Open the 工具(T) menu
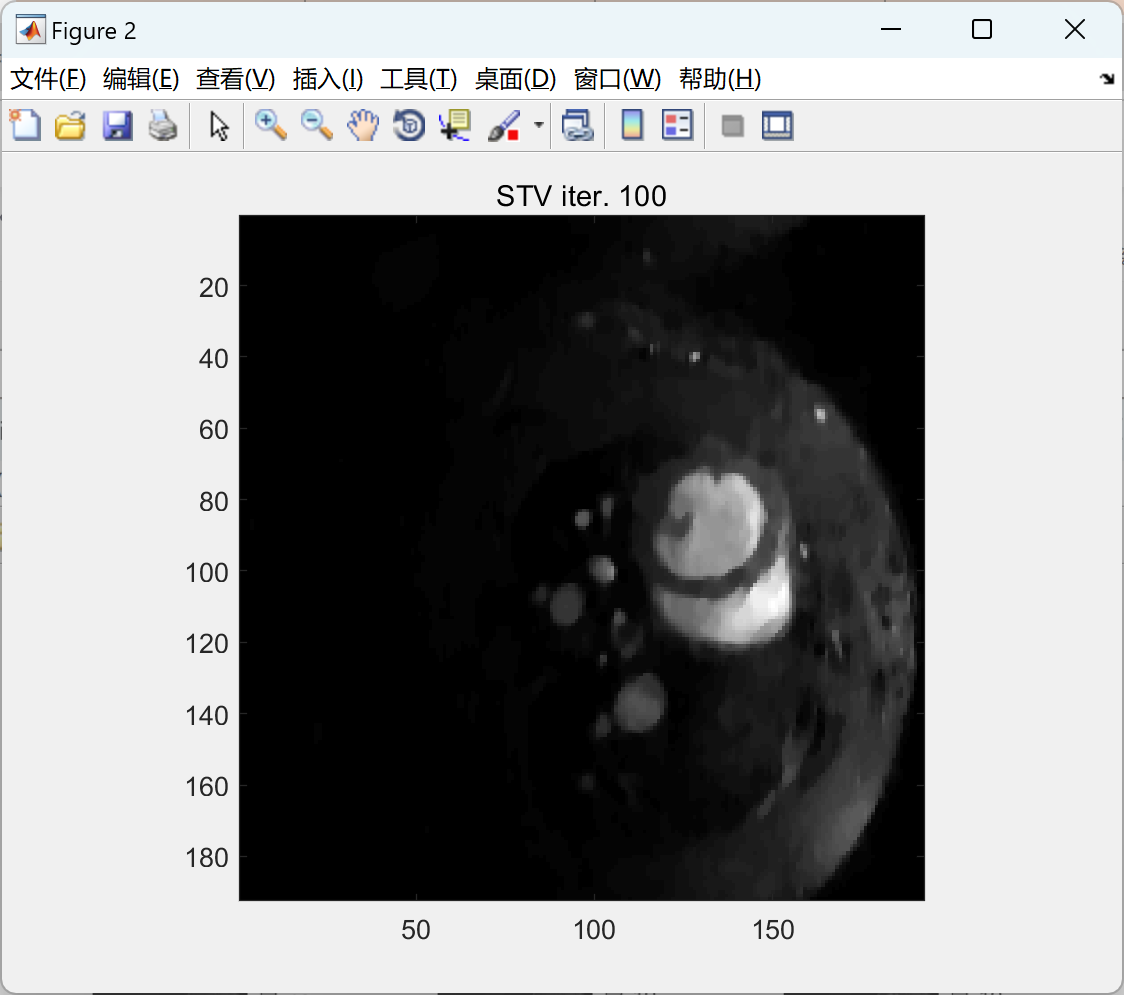 coord(419,79)
